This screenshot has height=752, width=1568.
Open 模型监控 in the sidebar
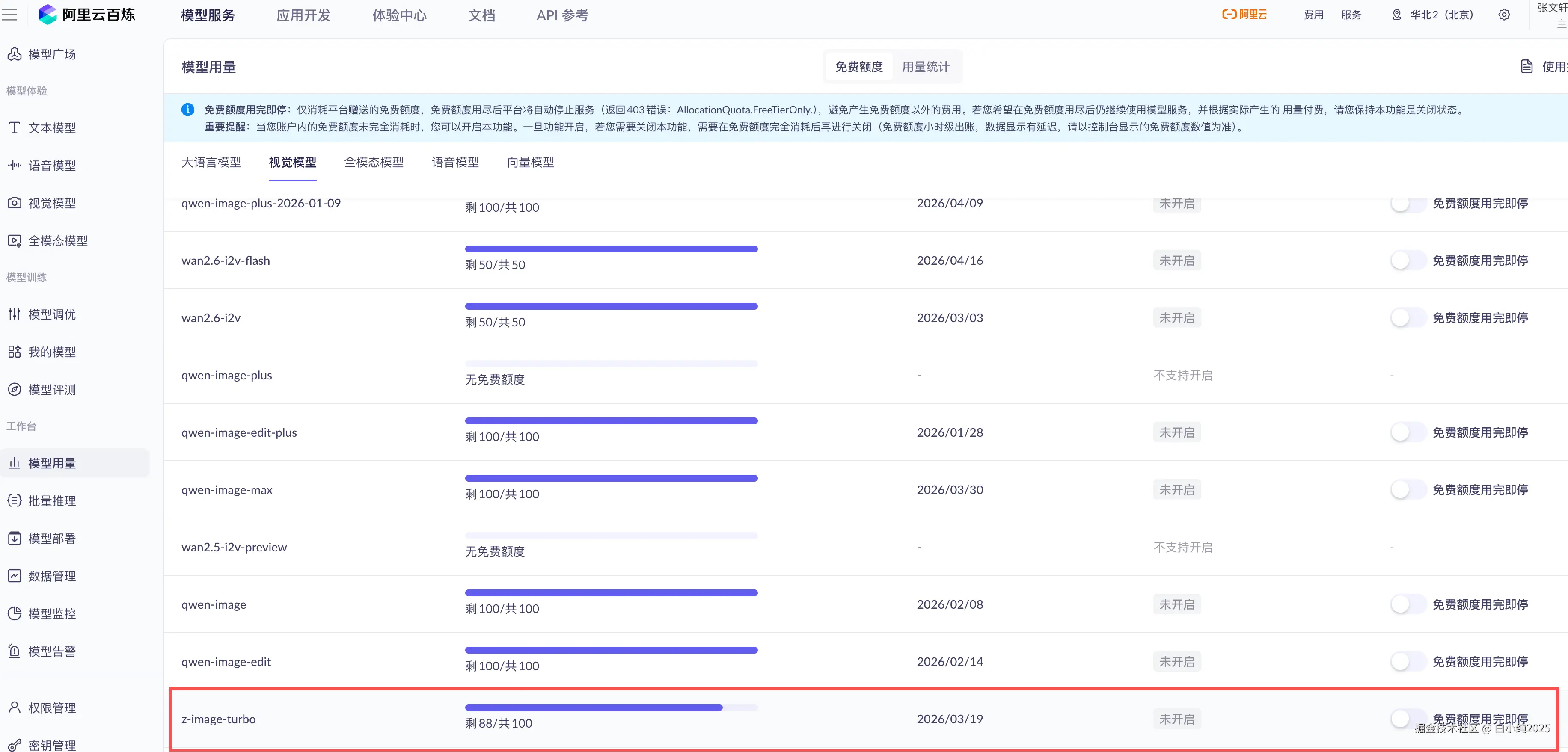[52, 613]
